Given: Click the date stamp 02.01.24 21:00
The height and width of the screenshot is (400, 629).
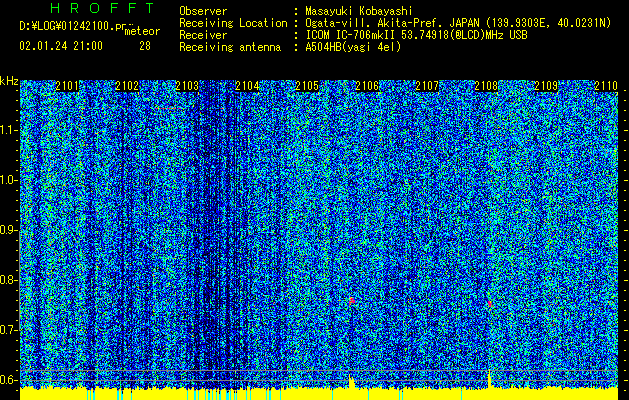Looking at the screenshot, I should [61, 46].
